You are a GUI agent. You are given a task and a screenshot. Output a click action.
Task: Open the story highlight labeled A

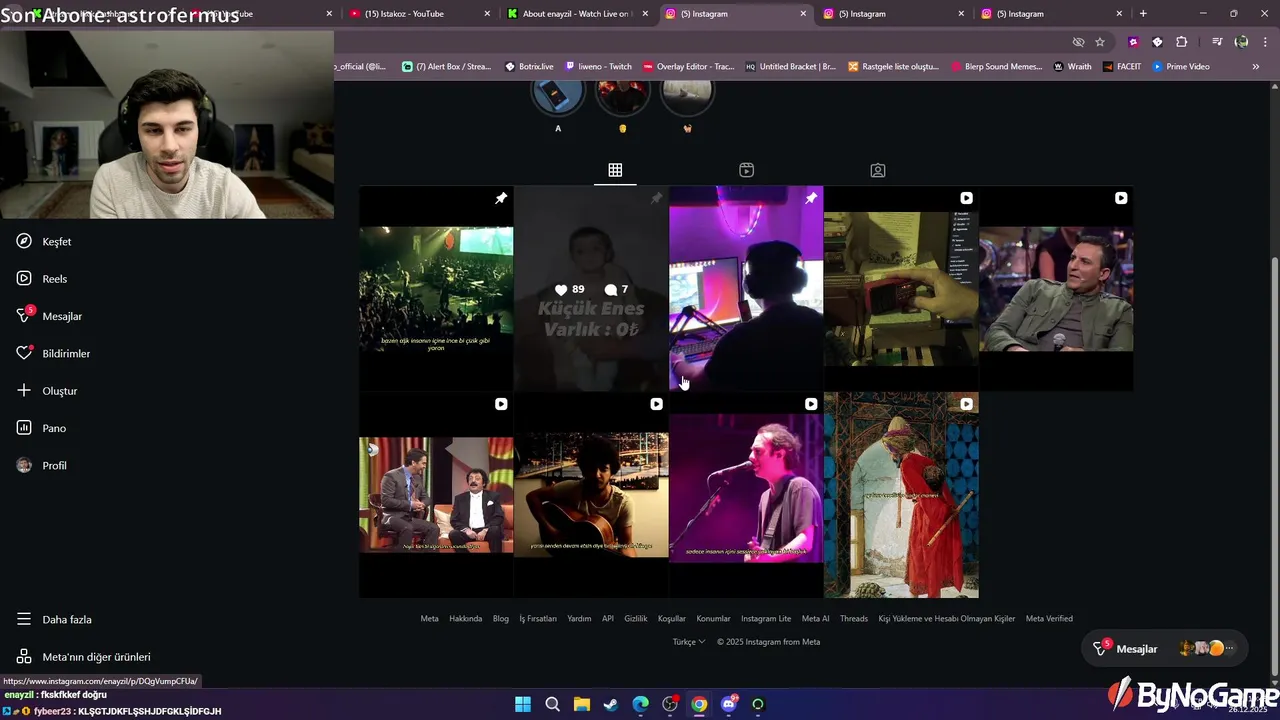(558, 104)
